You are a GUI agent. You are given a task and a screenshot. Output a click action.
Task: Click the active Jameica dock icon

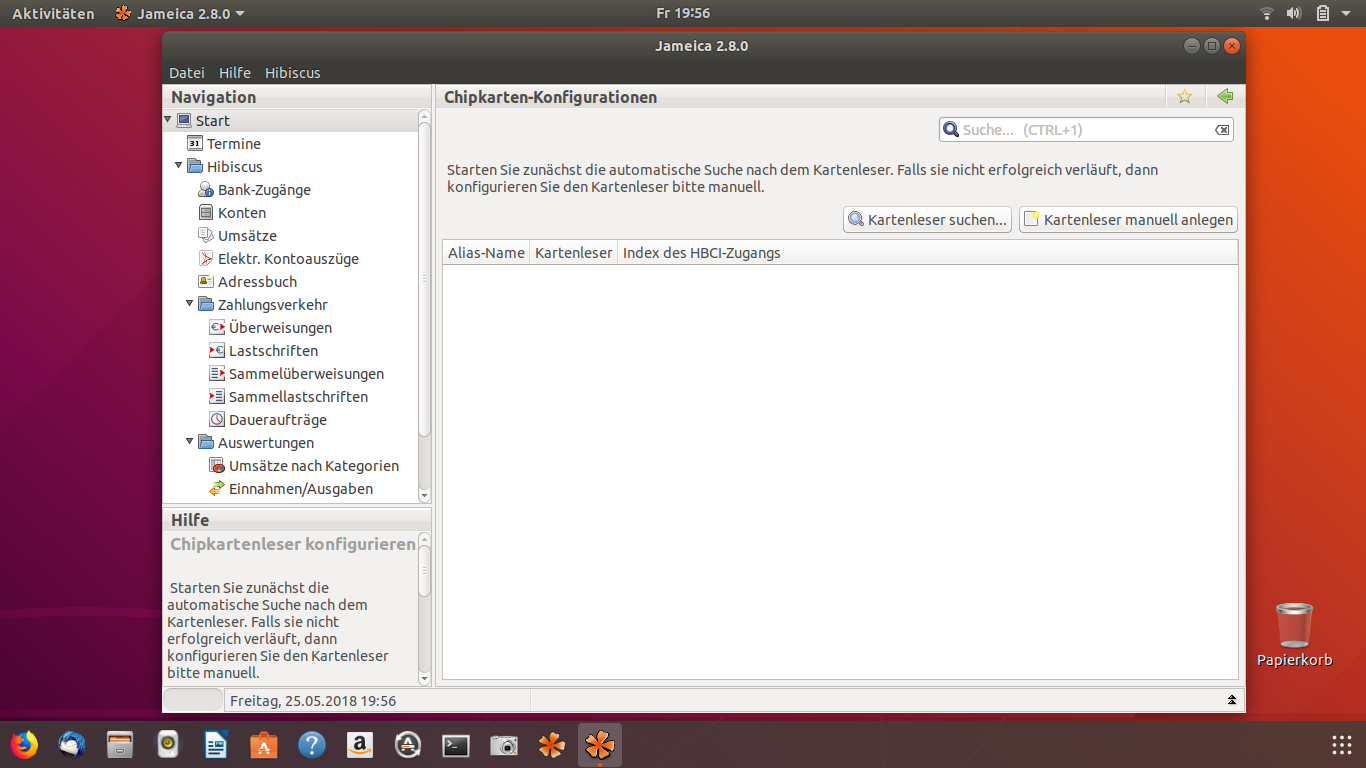[600, 745]
